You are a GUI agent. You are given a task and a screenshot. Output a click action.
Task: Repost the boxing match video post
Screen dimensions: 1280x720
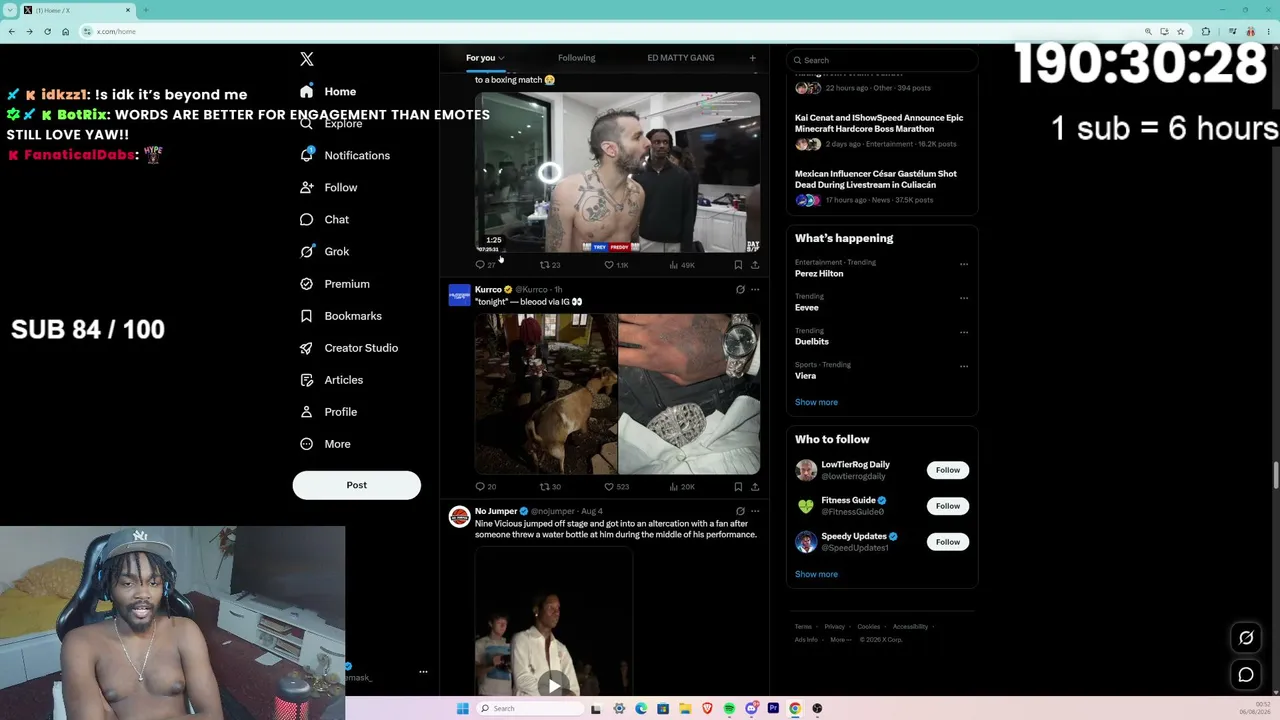click(550, 265)
